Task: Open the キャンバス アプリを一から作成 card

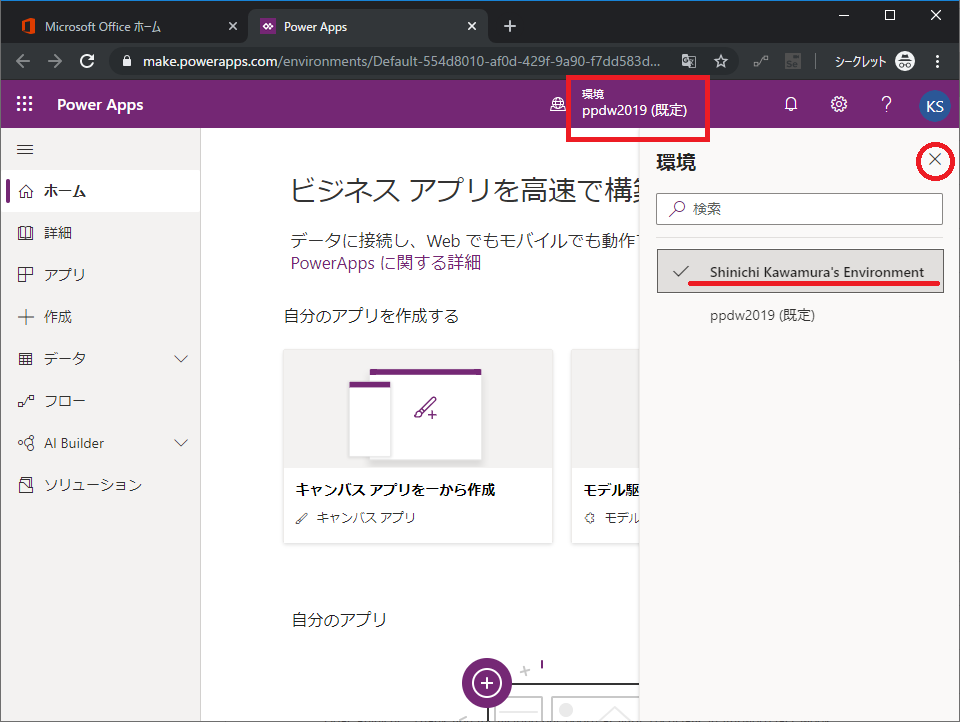Action: click(x=418, y=446)
